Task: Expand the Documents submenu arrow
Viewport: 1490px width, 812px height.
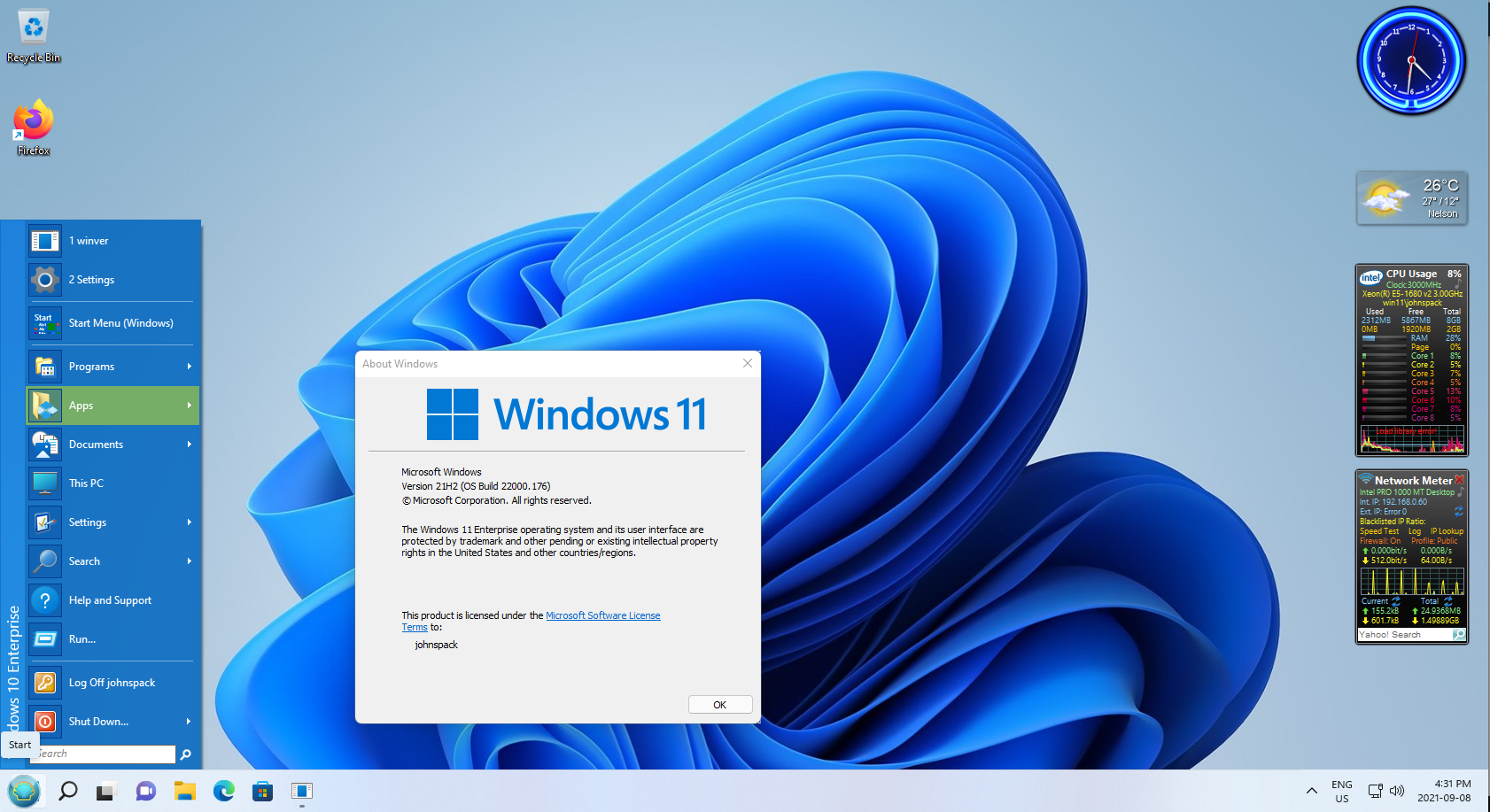Action: coord(189,445)
